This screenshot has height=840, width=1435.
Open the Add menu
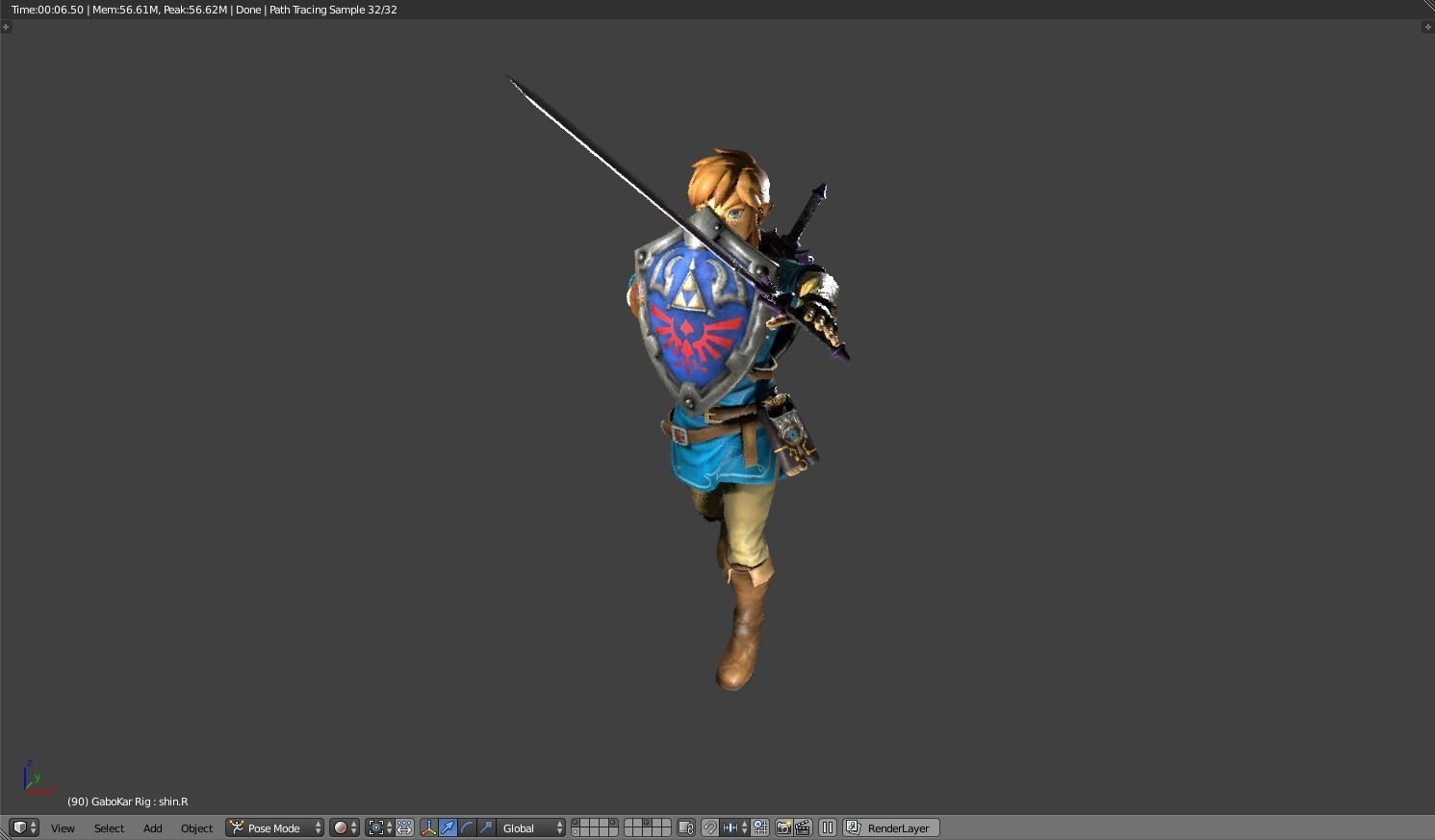(x=152, y=827)
